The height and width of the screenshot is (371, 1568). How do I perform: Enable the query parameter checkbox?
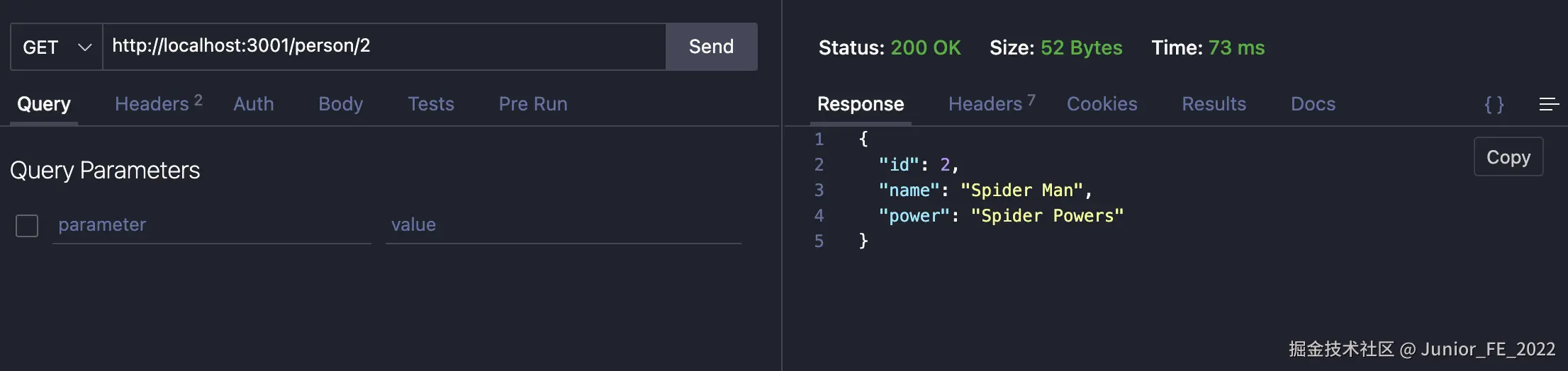(x=27, y=226)
